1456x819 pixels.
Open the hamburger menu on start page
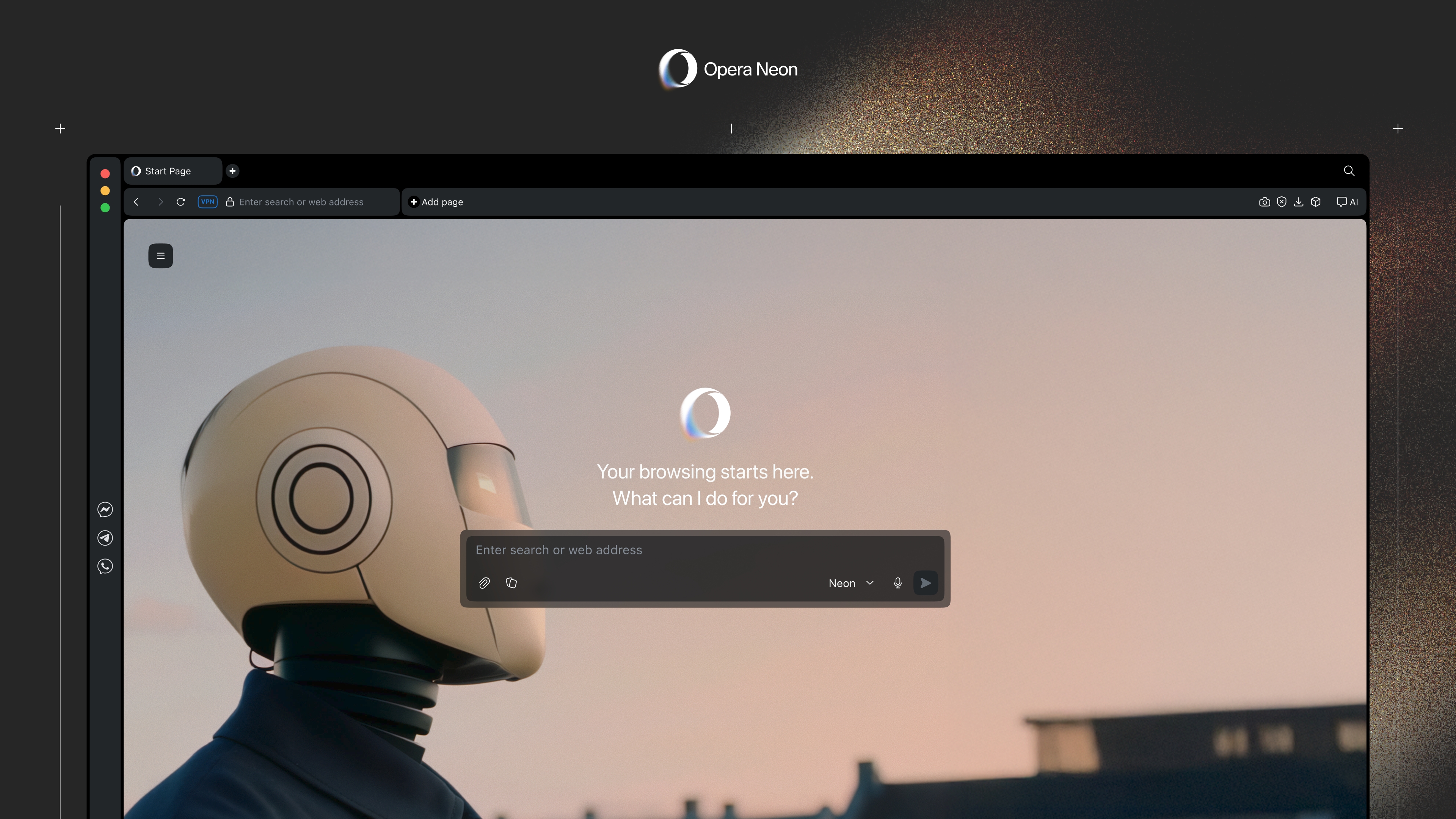(160, 256)
